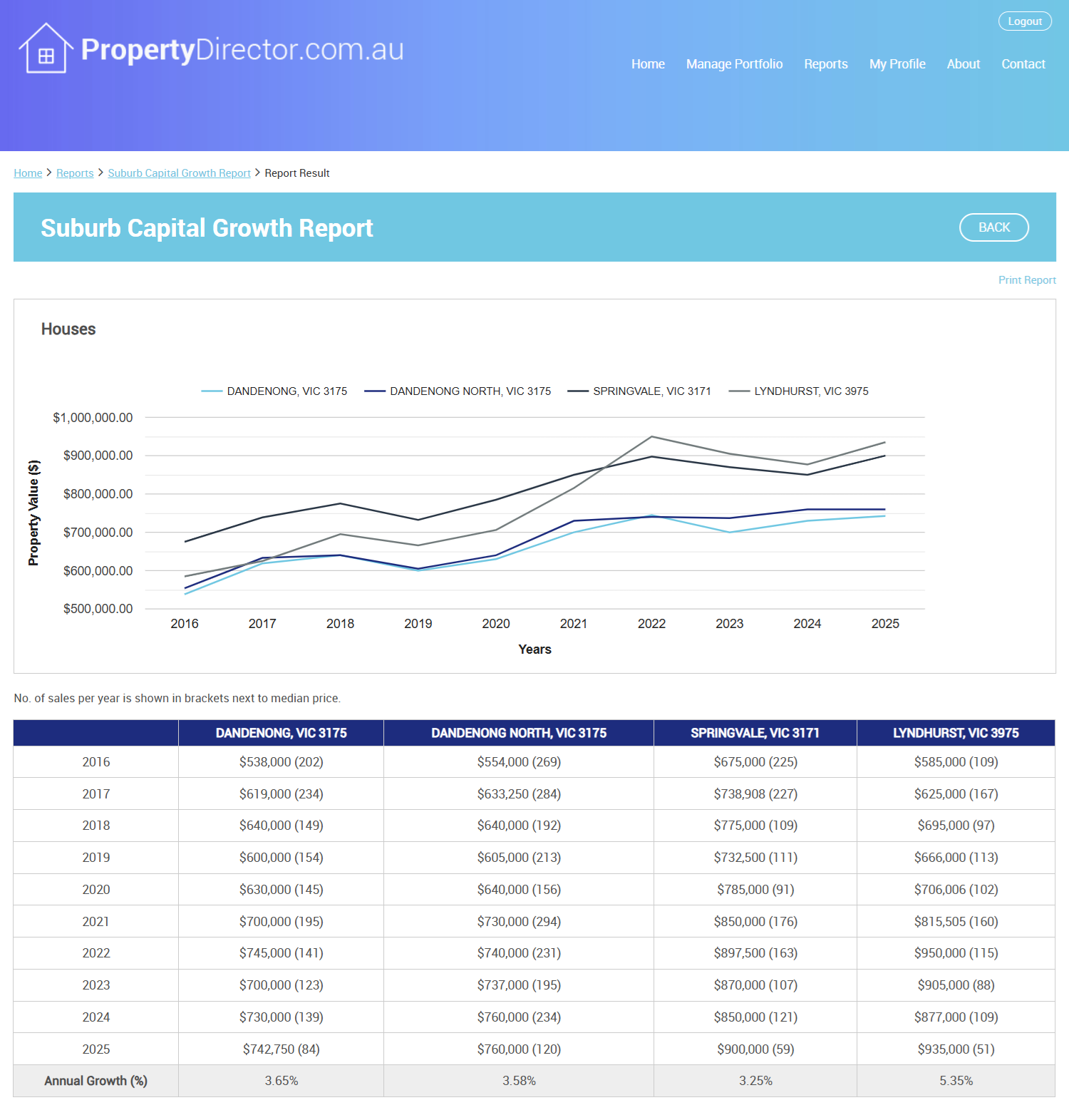Open the Contact page link
This screenshot has height=1120, width=1069.
[1023, 64]
